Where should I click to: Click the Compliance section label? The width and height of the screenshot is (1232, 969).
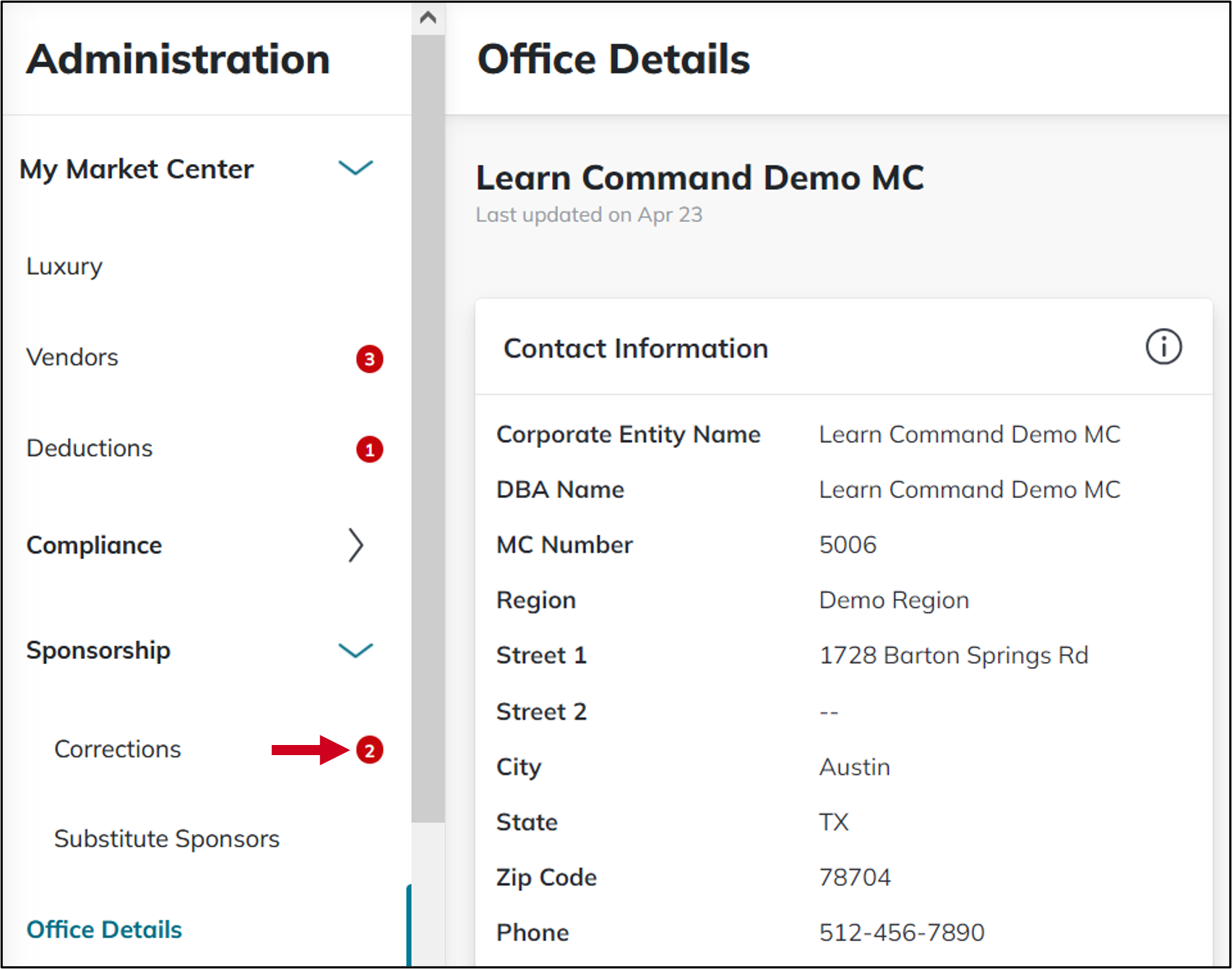point(94,546)
